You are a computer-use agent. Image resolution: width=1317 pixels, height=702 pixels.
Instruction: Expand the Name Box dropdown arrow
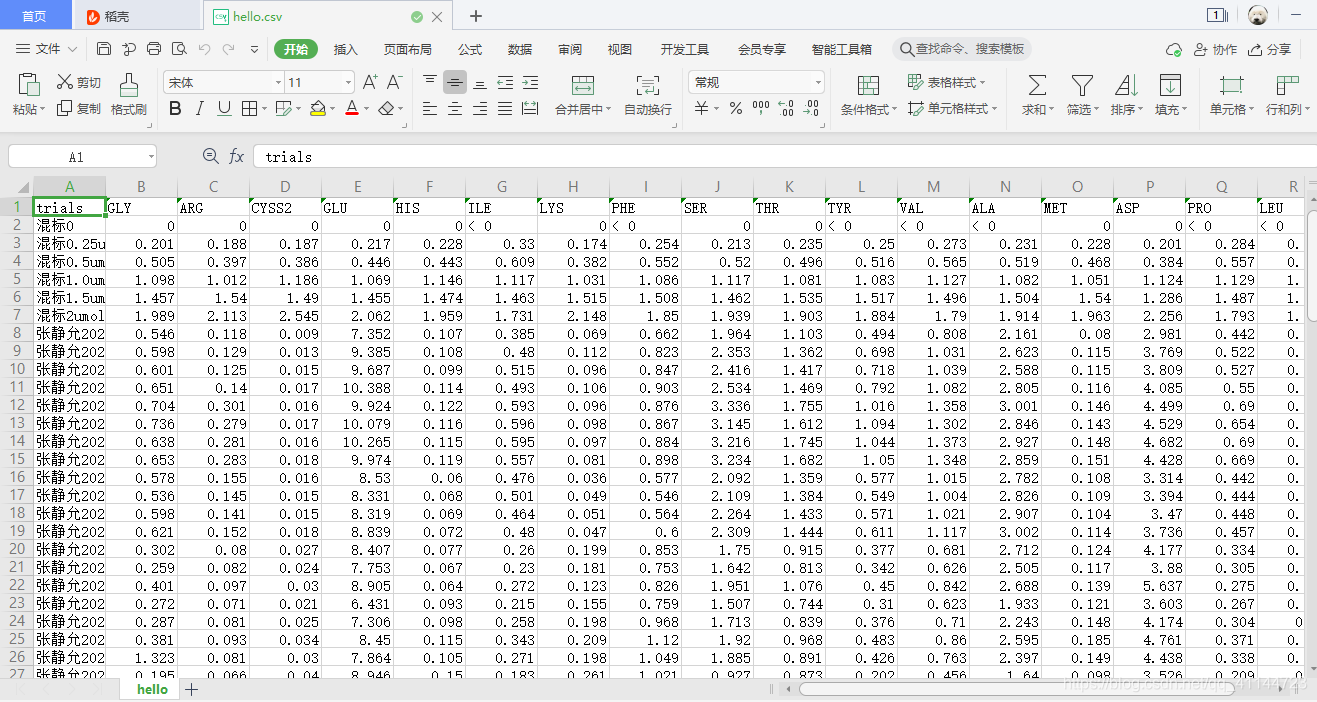(x=150, y=156)
